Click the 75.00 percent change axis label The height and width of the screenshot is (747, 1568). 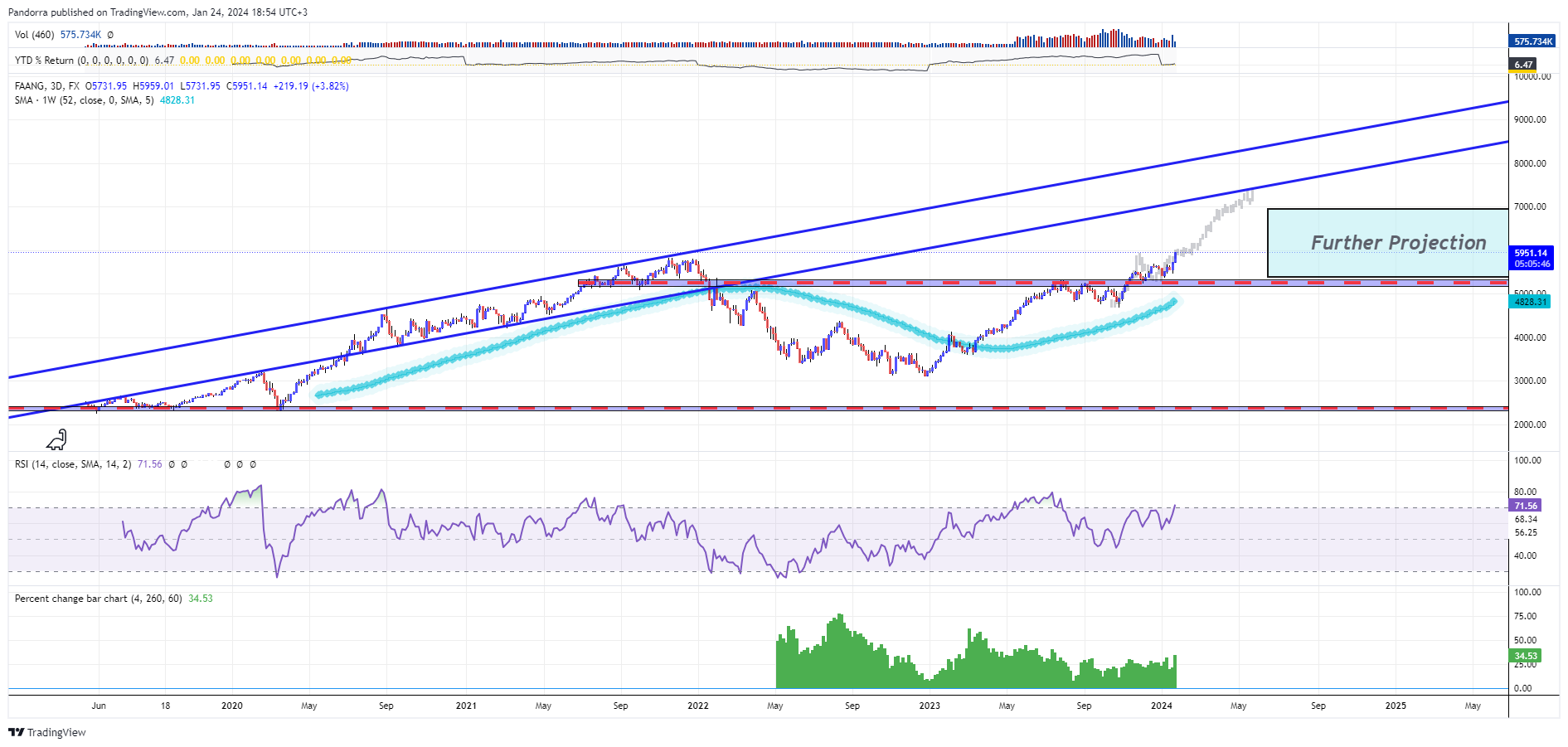tap(1526, 616)
